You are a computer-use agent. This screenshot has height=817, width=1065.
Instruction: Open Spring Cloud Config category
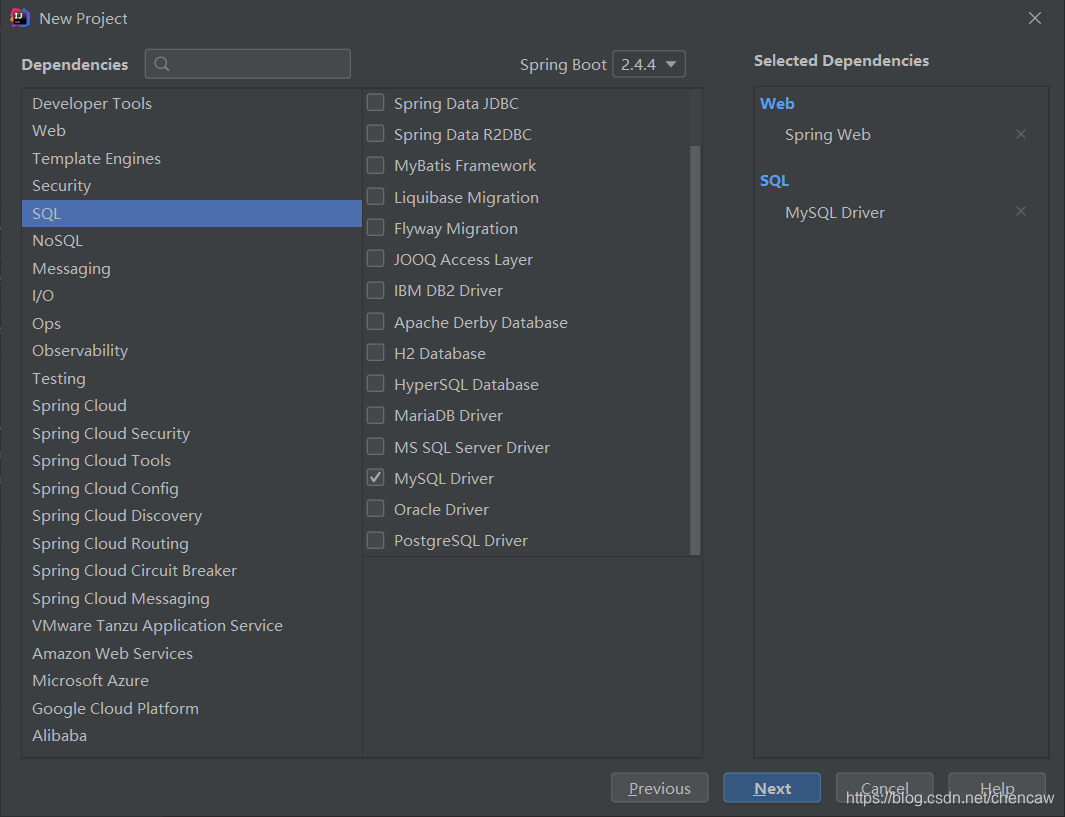click(192, 488)
